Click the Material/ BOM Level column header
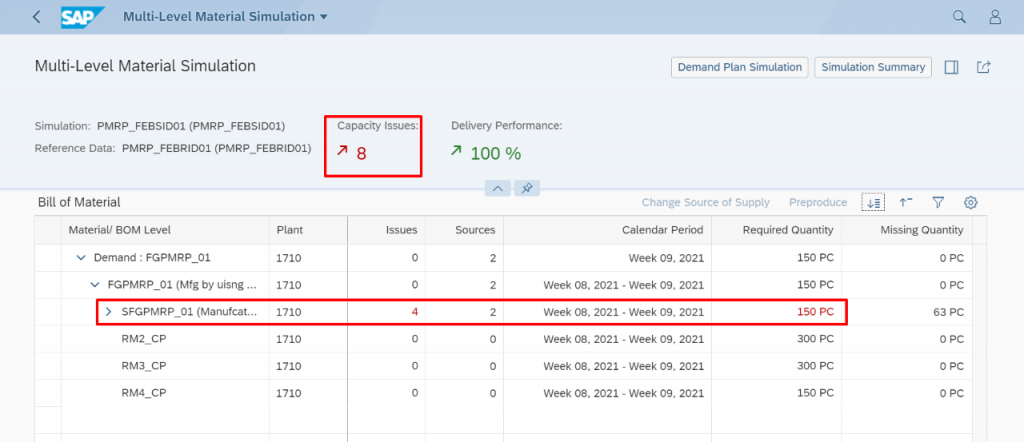The image size is (1024, 442). 165,230
